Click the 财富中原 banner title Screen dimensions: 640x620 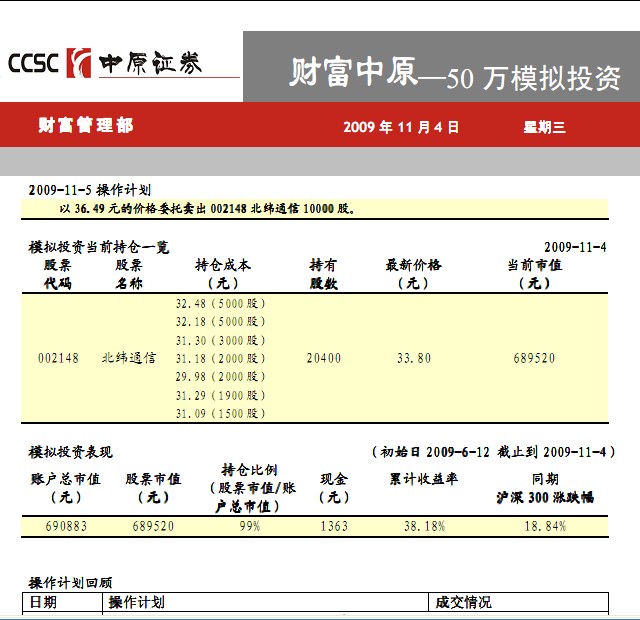(353, 72)
